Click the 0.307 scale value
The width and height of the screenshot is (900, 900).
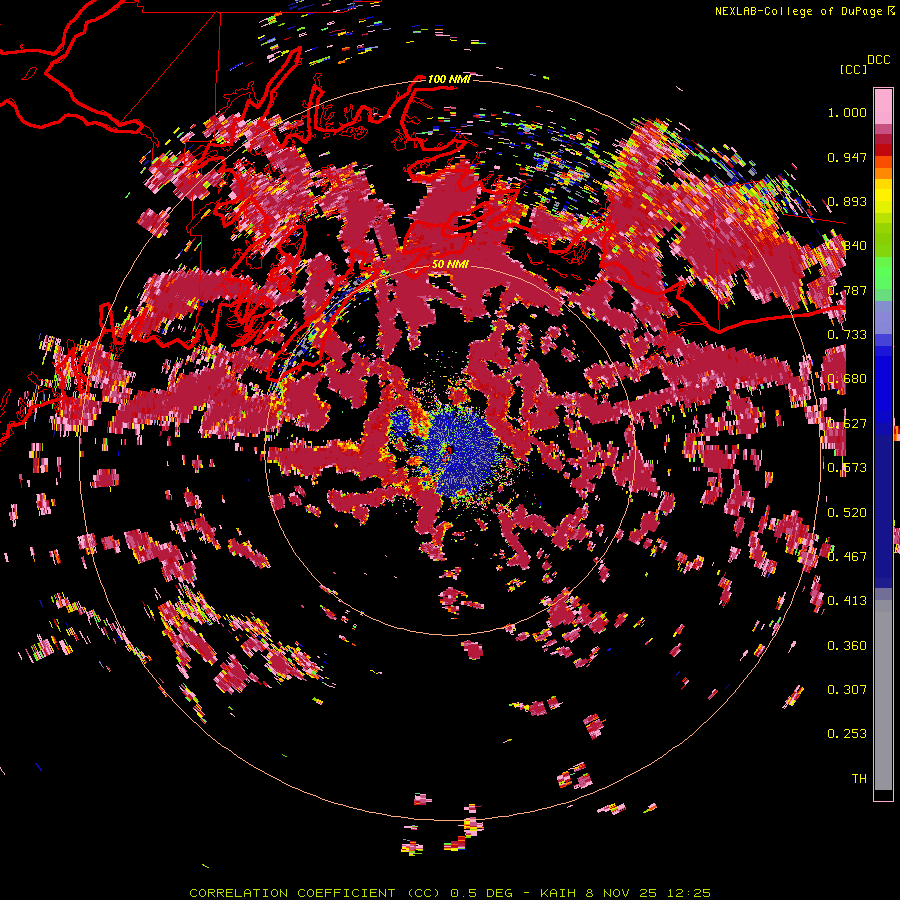point(847,690)
